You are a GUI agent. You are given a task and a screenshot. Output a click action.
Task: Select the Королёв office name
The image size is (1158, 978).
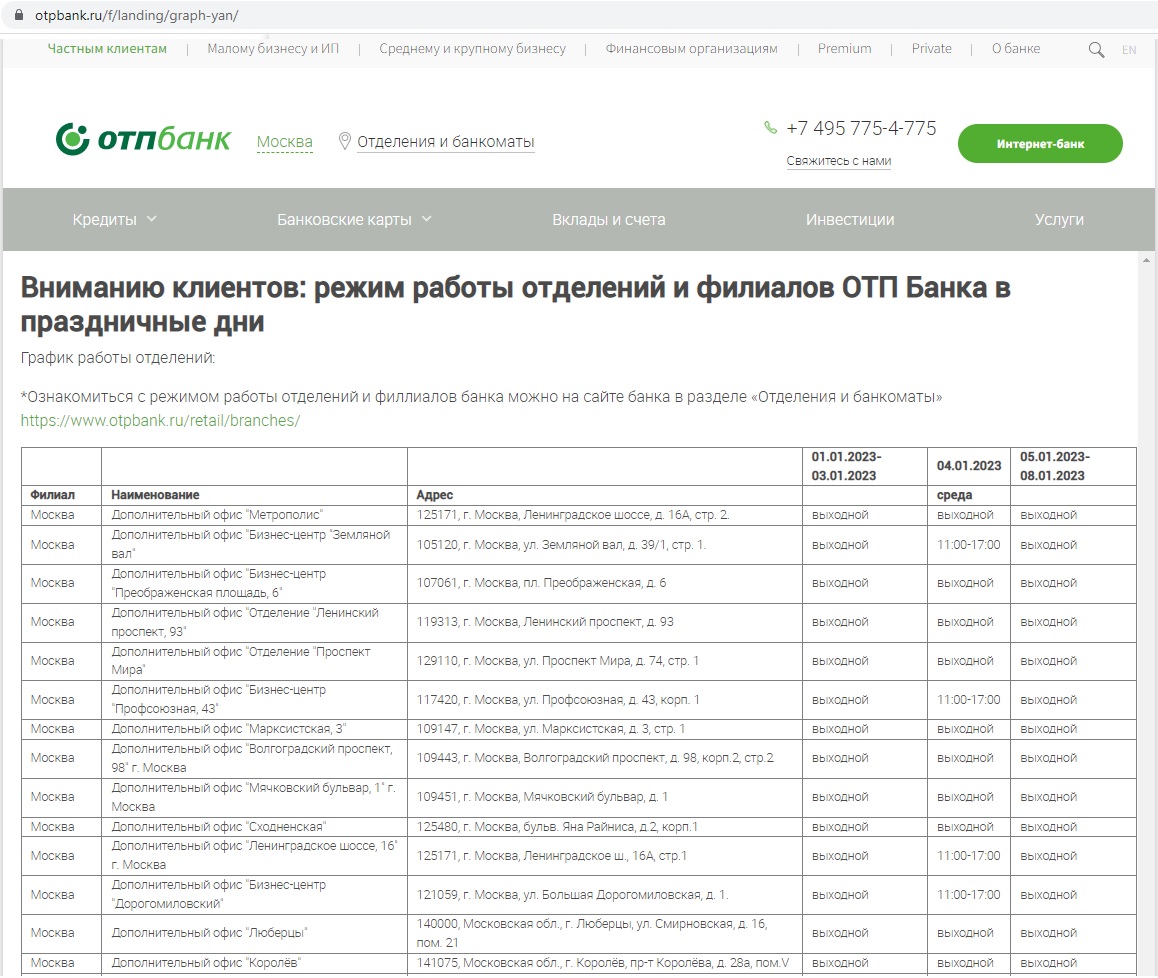coord(206,963)
